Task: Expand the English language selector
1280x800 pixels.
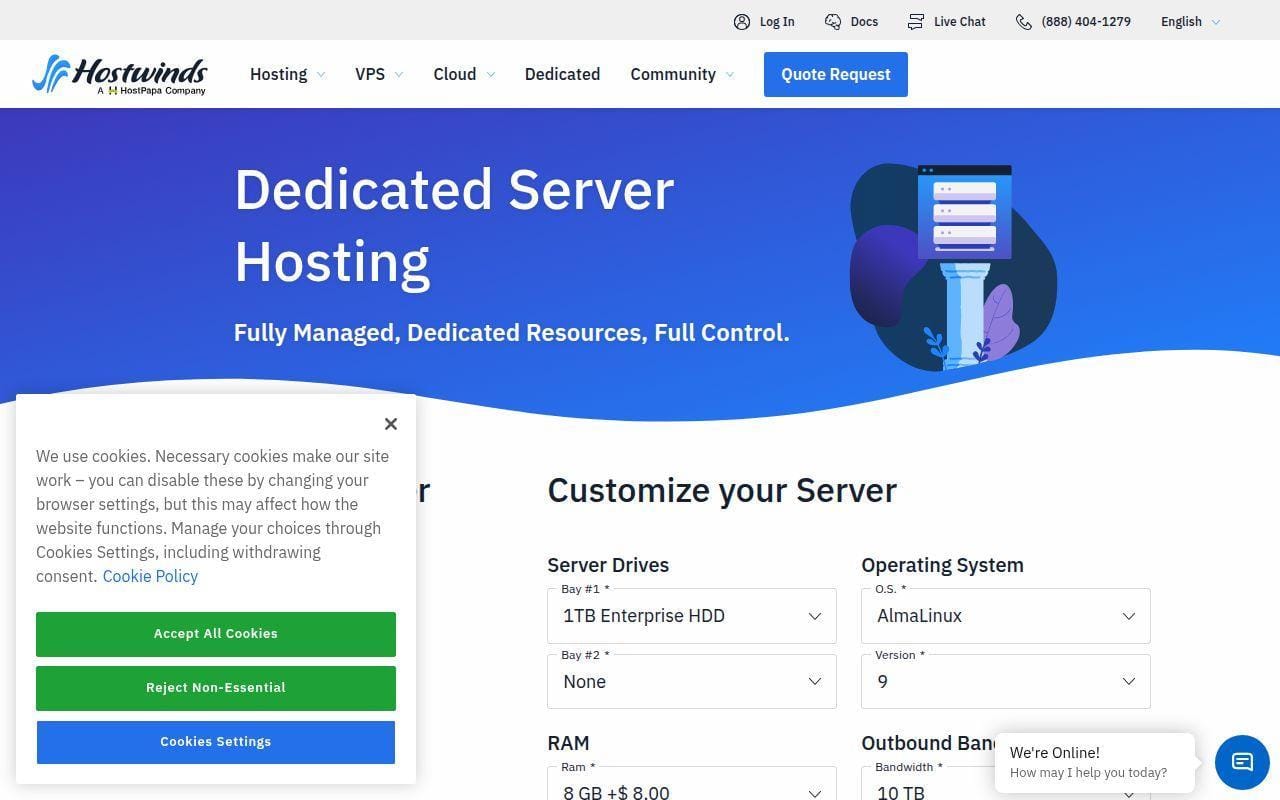Action: pyautogui.click(x=1190, y=22)
